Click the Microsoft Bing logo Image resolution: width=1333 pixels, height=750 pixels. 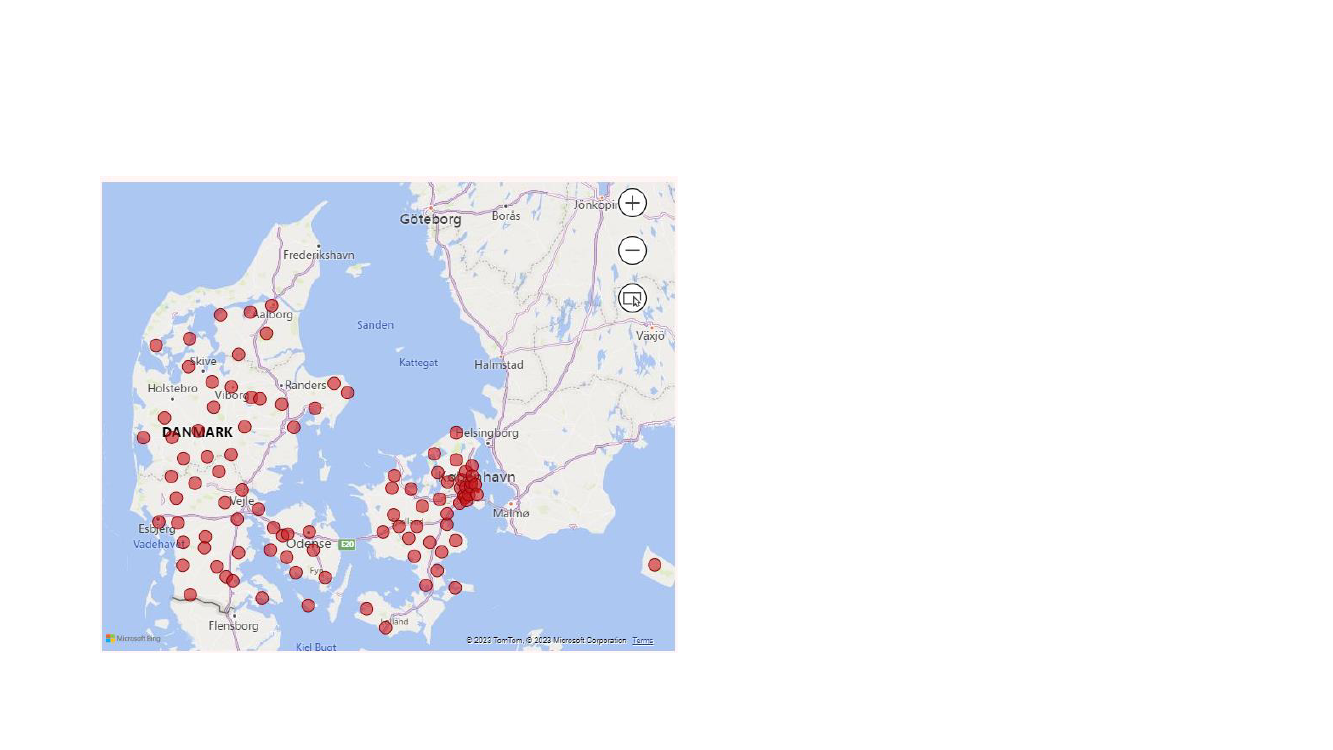click(133, 638)
